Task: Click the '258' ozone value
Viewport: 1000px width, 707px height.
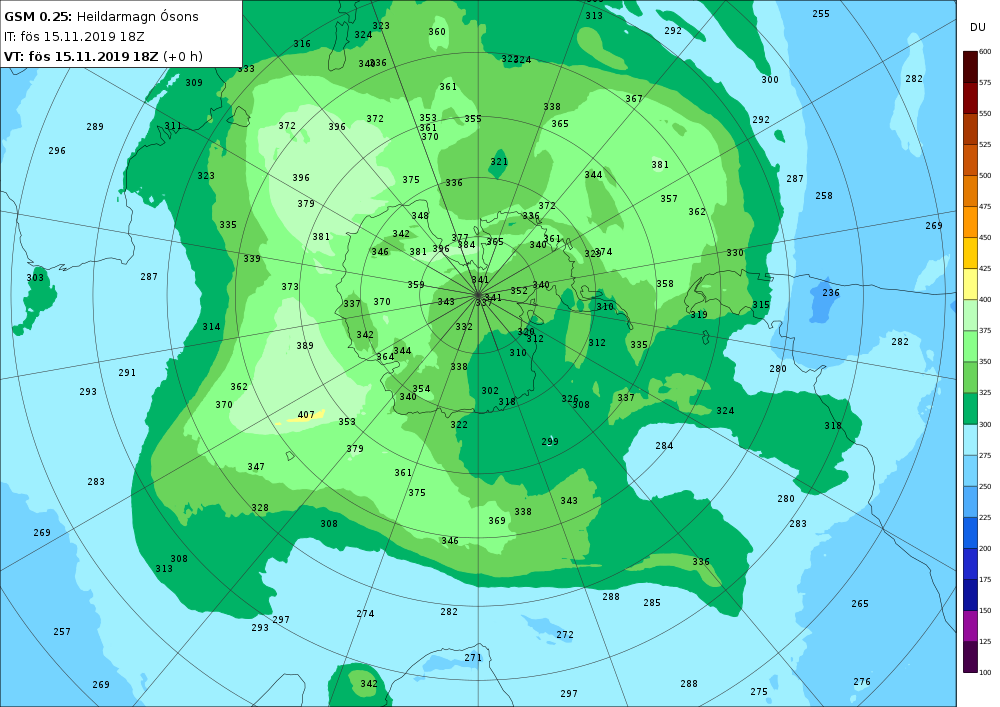Action: pyautogui.click(x=824, y=196)
